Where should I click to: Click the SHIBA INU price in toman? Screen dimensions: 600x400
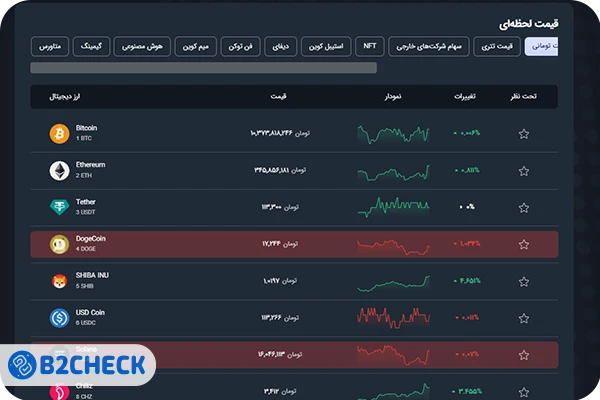(x=280, y=281)
